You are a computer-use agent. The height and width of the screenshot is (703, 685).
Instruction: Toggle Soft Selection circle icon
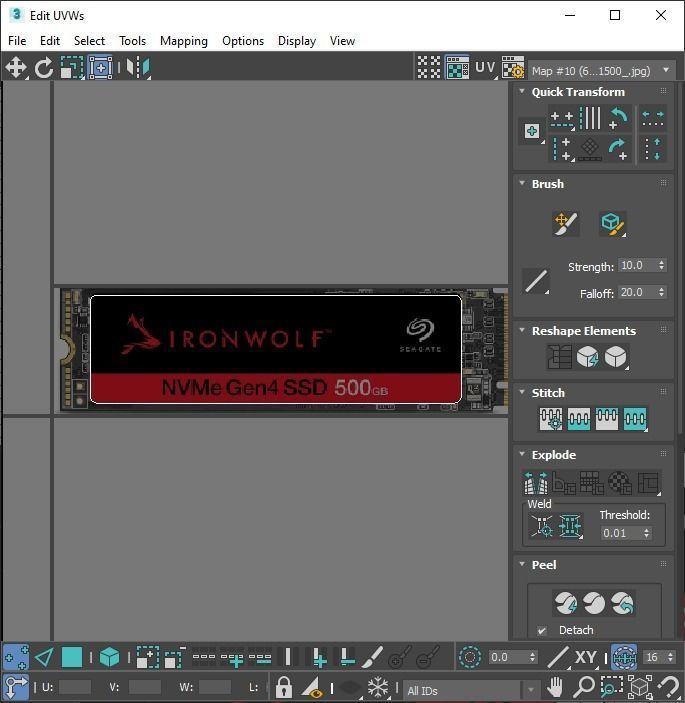[470, 657]
